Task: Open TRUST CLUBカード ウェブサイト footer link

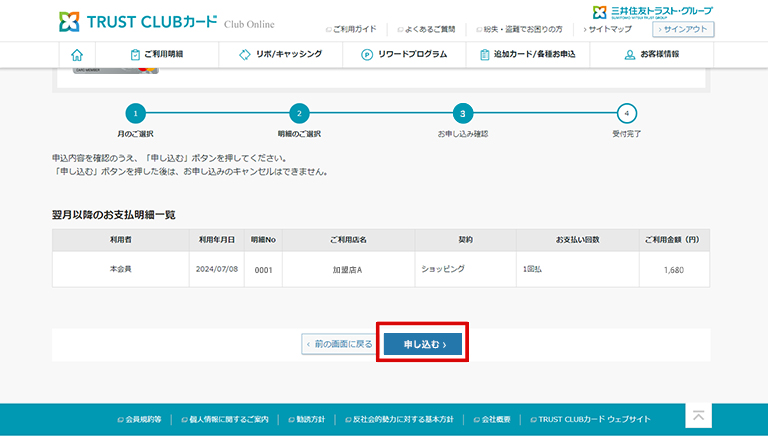Action: [x=591, y=419]
